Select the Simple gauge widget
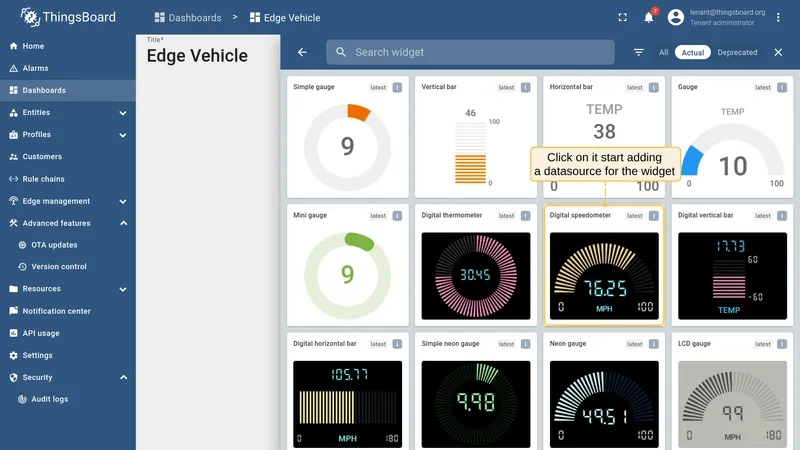This screenshot has width=800, height=450. pos(347,137)
